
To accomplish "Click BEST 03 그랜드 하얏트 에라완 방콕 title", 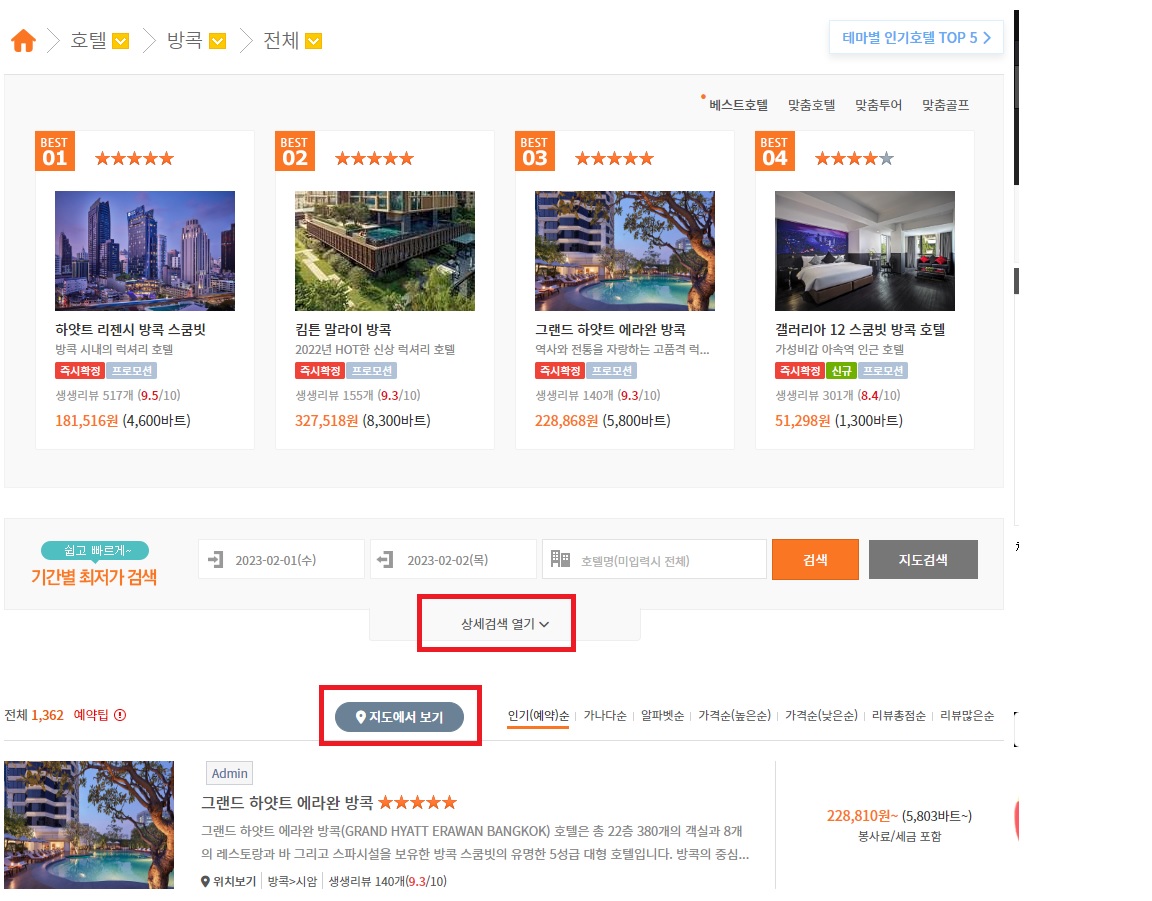I will [610, 329].
